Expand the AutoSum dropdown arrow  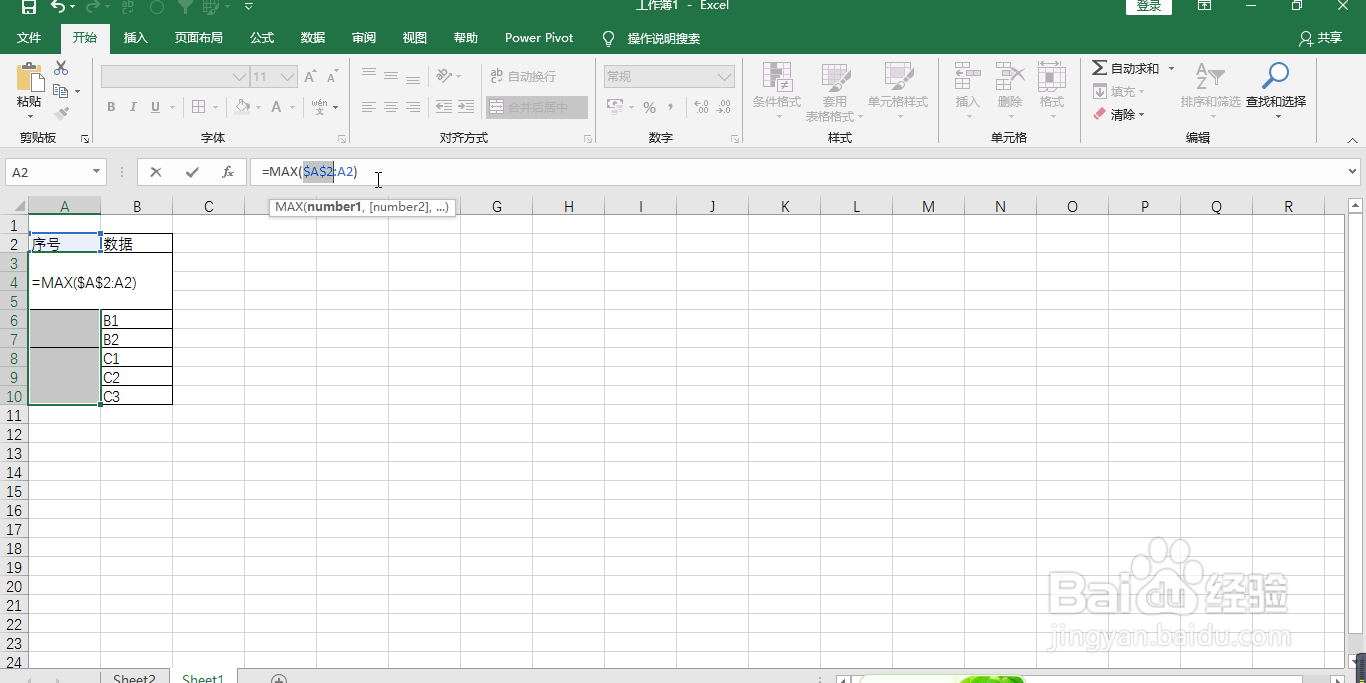pyautogui.click(x=1172, y=68)
